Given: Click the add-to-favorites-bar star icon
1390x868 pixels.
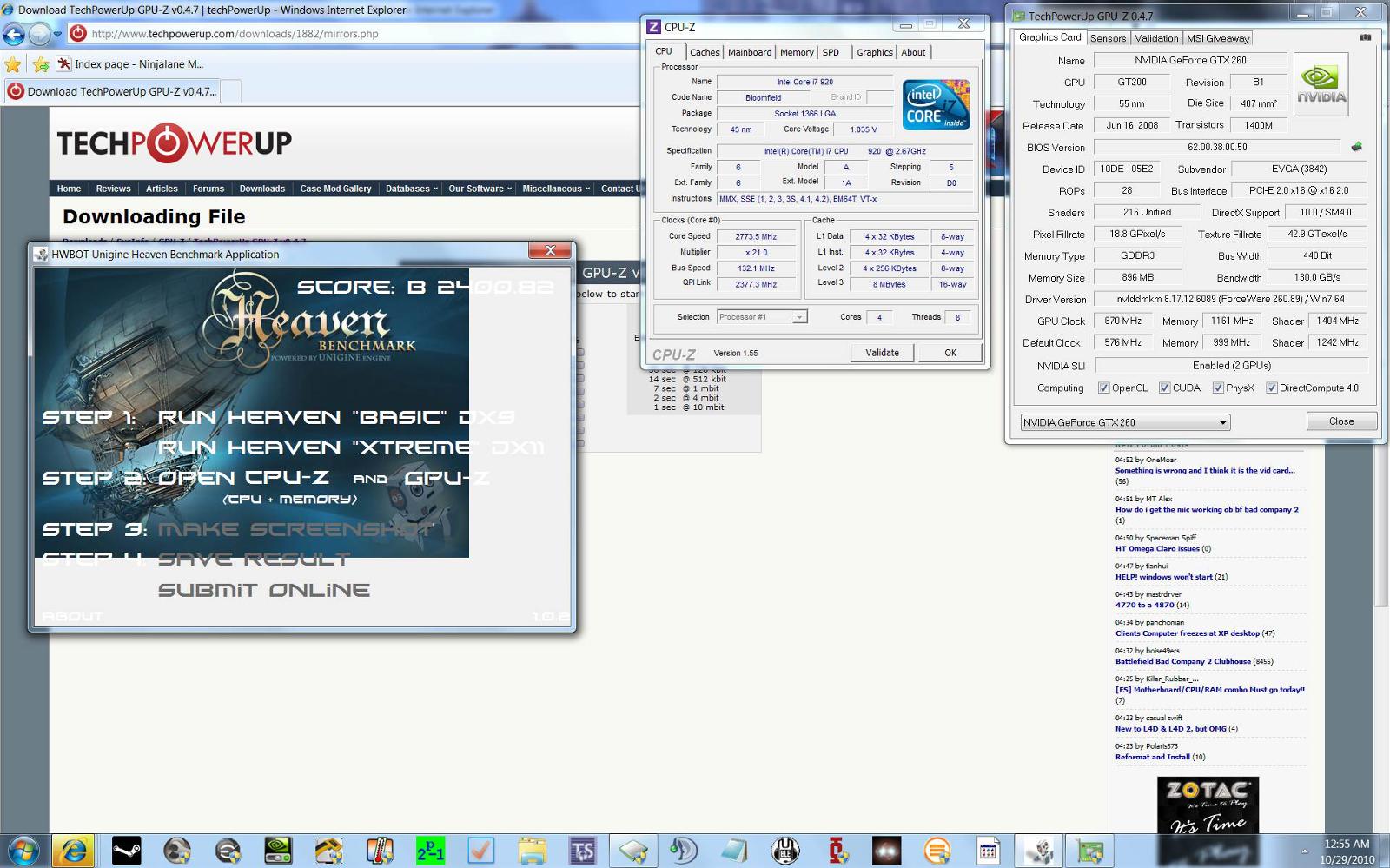Looking at the screenshot, I should pyautogui.click(x=41, y=64).
